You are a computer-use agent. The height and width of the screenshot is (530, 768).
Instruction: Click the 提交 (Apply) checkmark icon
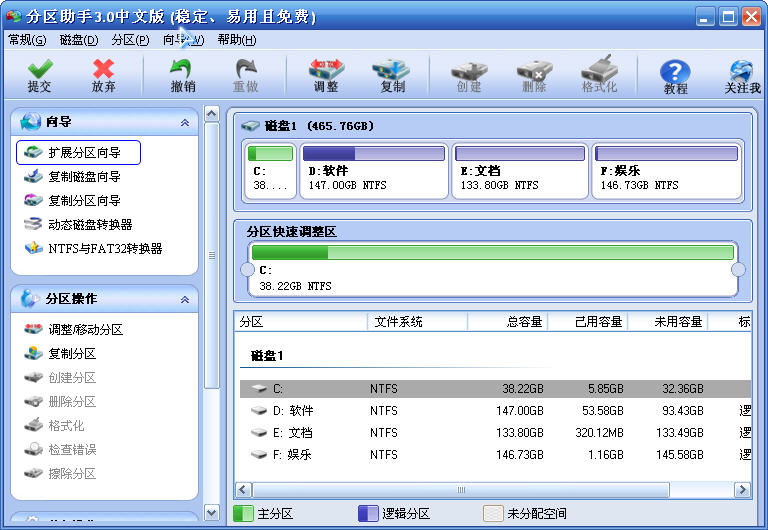tap(39, 70)
